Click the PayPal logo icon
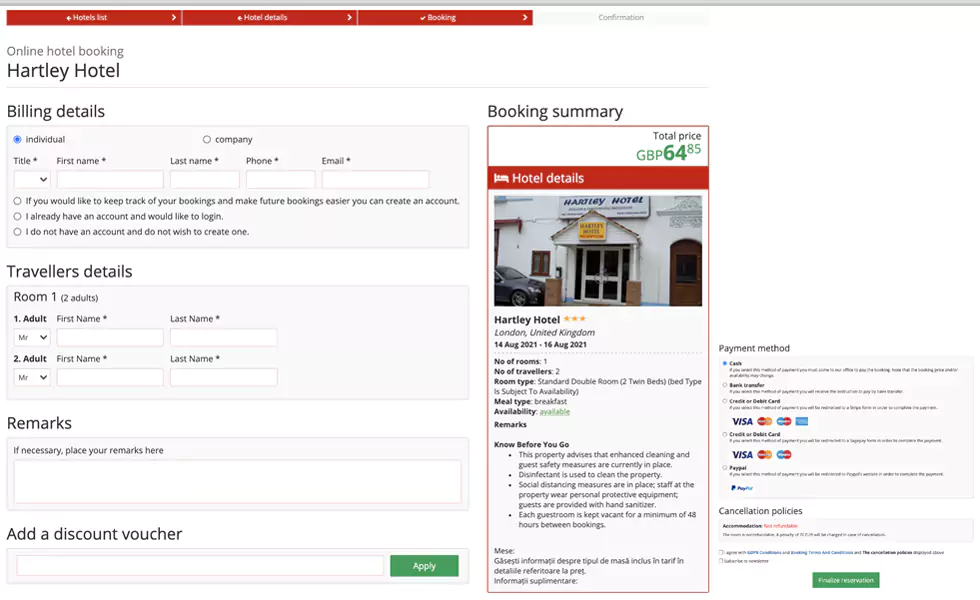980x600 pixels. (x=742, y=487)
